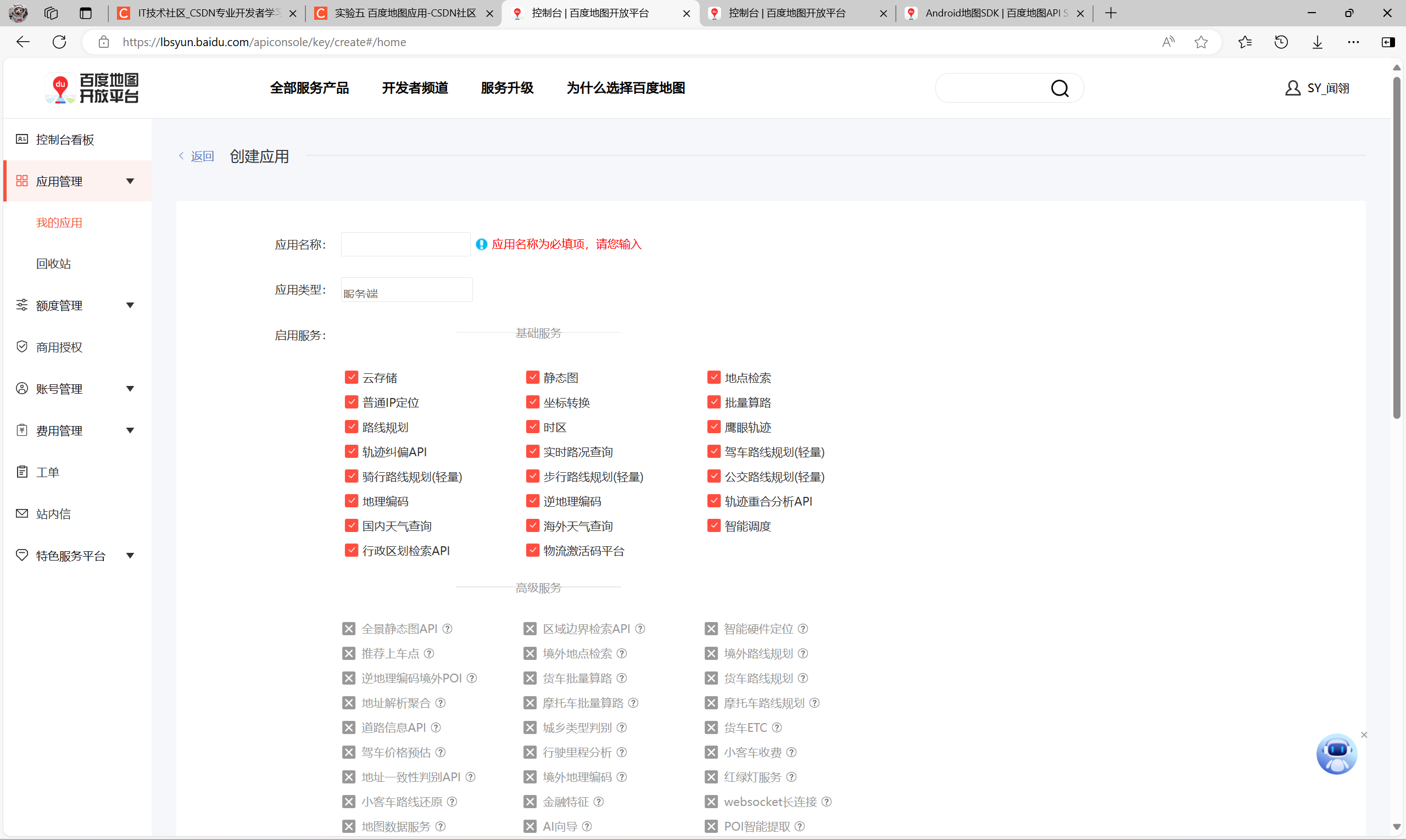The height and width of the screenshot is (840, 1406).
Task: Open the chatbot assistant robot icon
Action: tap(1336, 754)
